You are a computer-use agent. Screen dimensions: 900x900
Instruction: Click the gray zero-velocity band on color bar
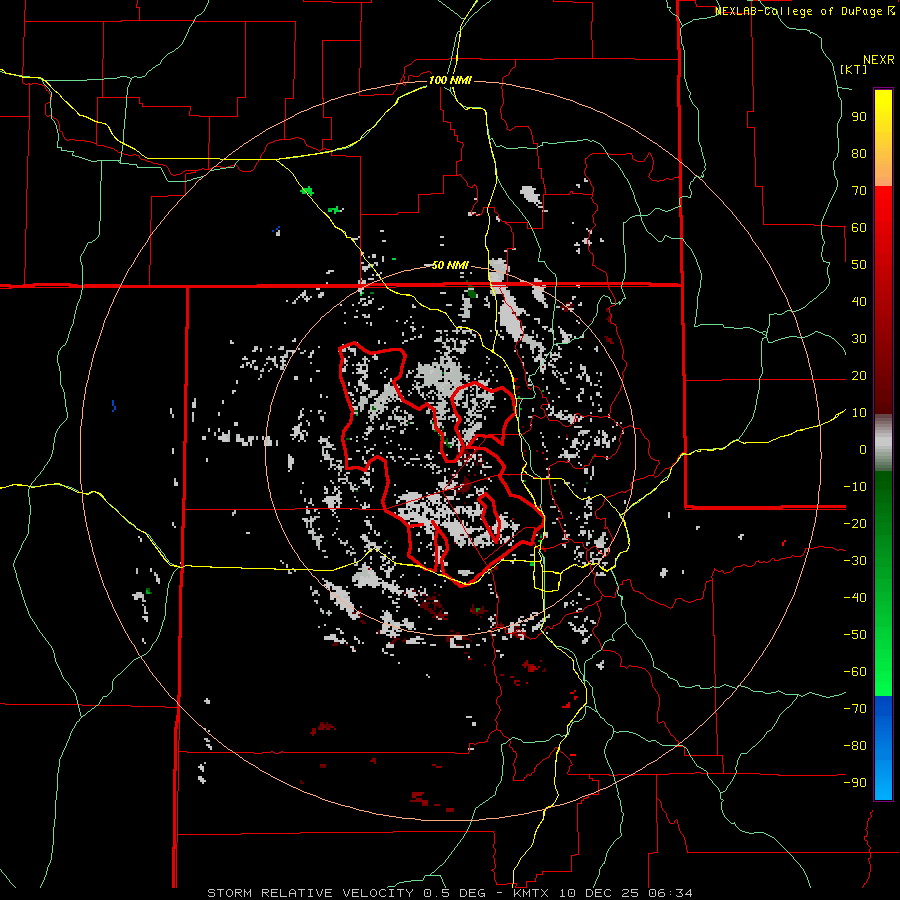[x=883, y=442]
